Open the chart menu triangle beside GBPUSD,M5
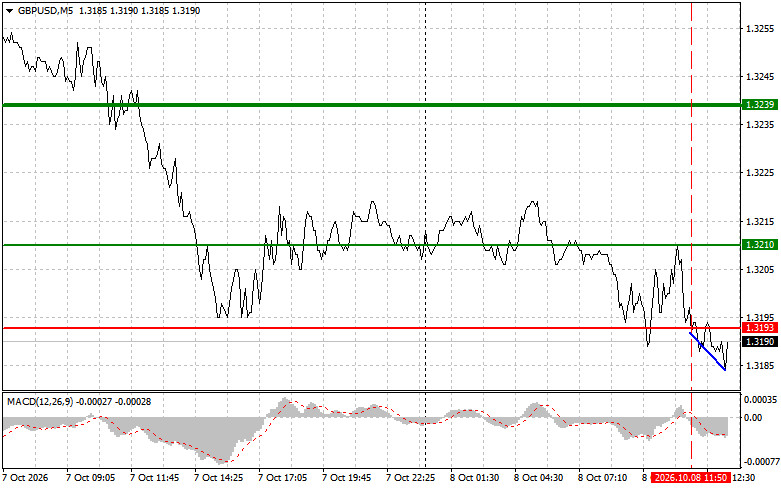Viewport: 781px width, 489px height. coord(9,10)
